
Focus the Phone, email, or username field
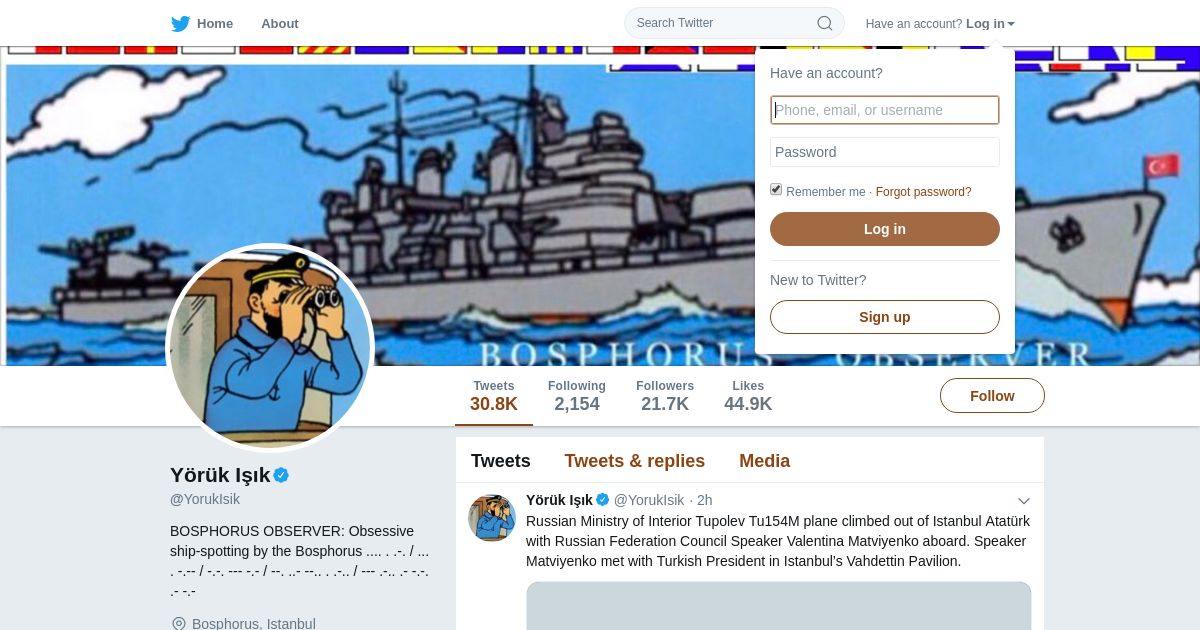coord(885,110)
